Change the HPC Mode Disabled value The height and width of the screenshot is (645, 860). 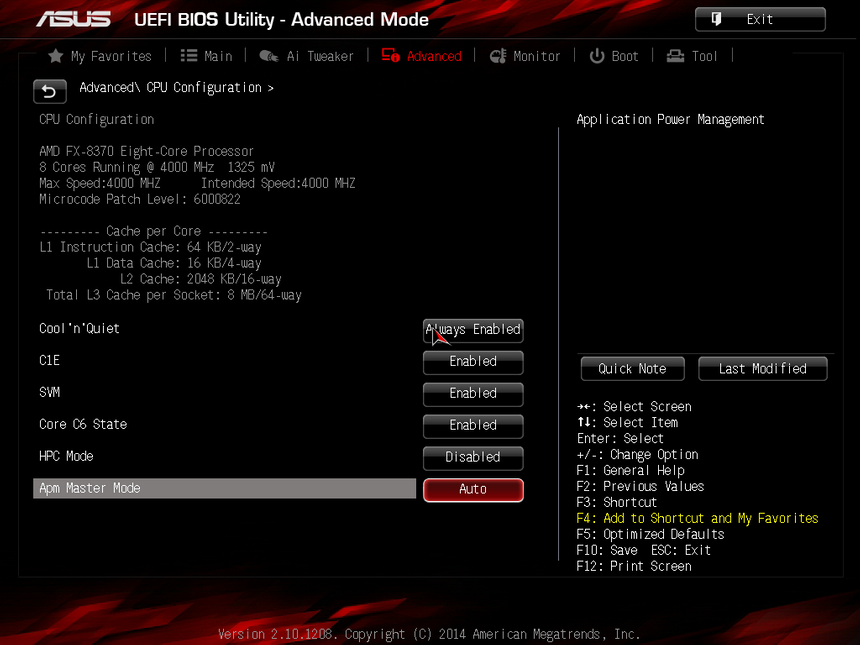click(x=473, y=458)
